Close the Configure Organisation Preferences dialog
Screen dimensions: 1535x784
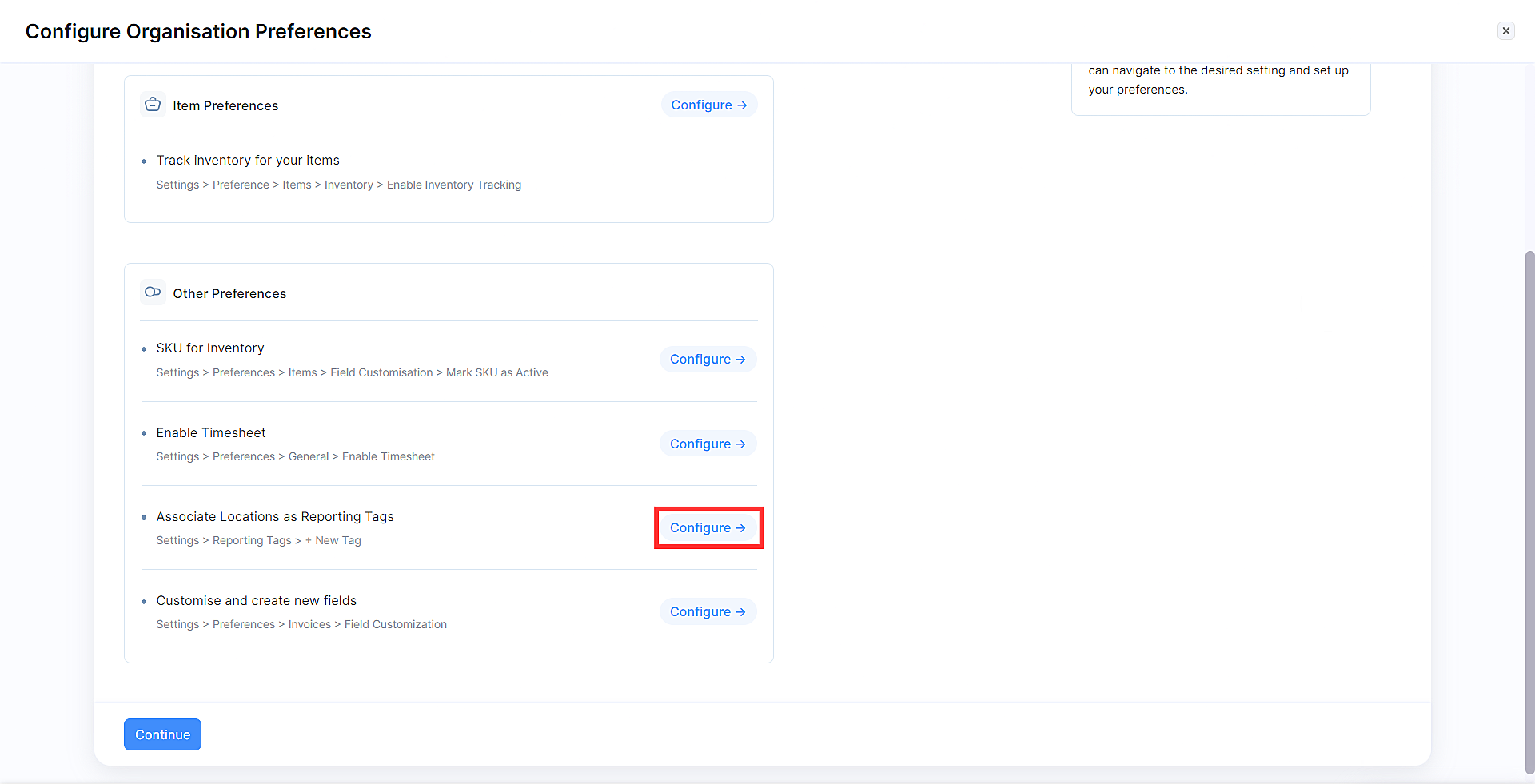[x=1506, y=30]
